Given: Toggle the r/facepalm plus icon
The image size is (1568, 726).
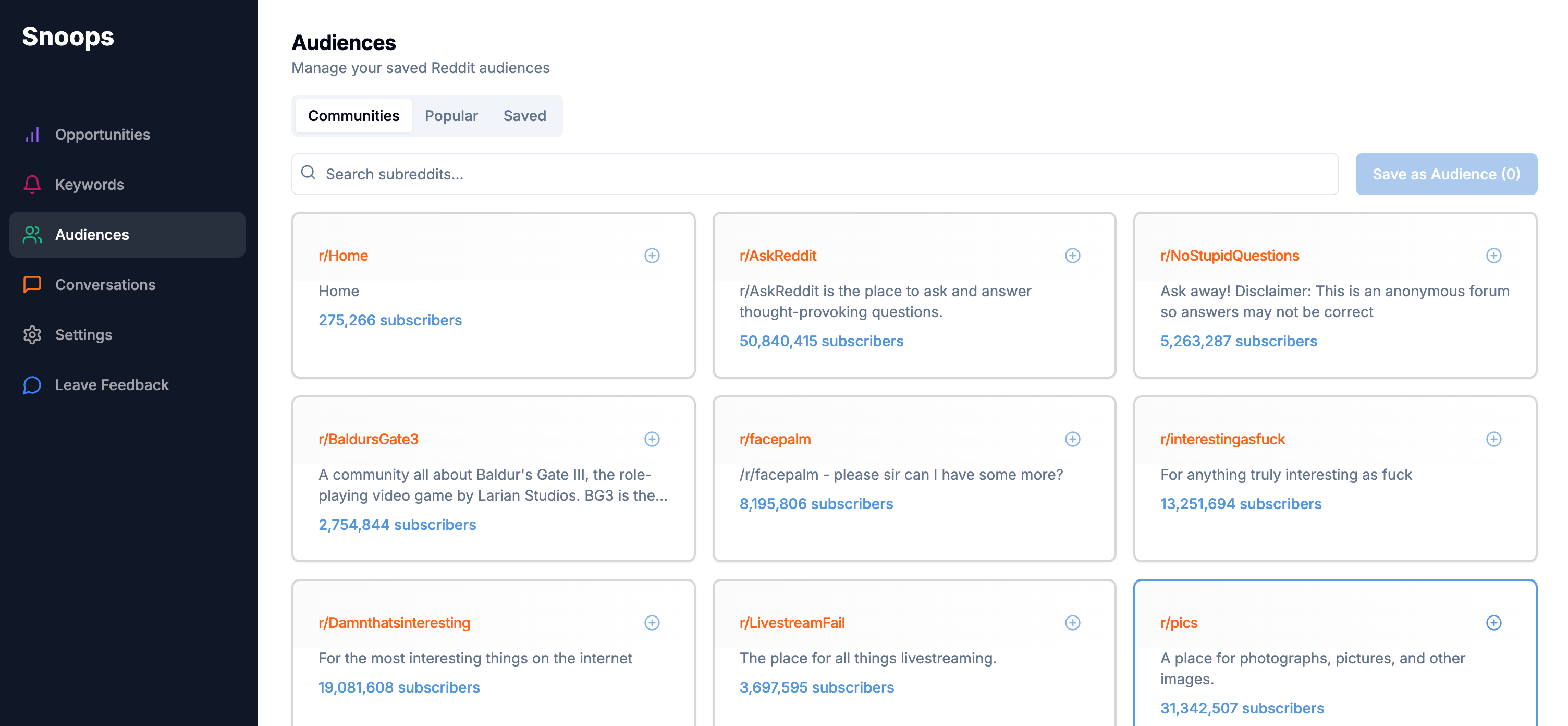Looking at the screenshot, I should click(1072, 439).
